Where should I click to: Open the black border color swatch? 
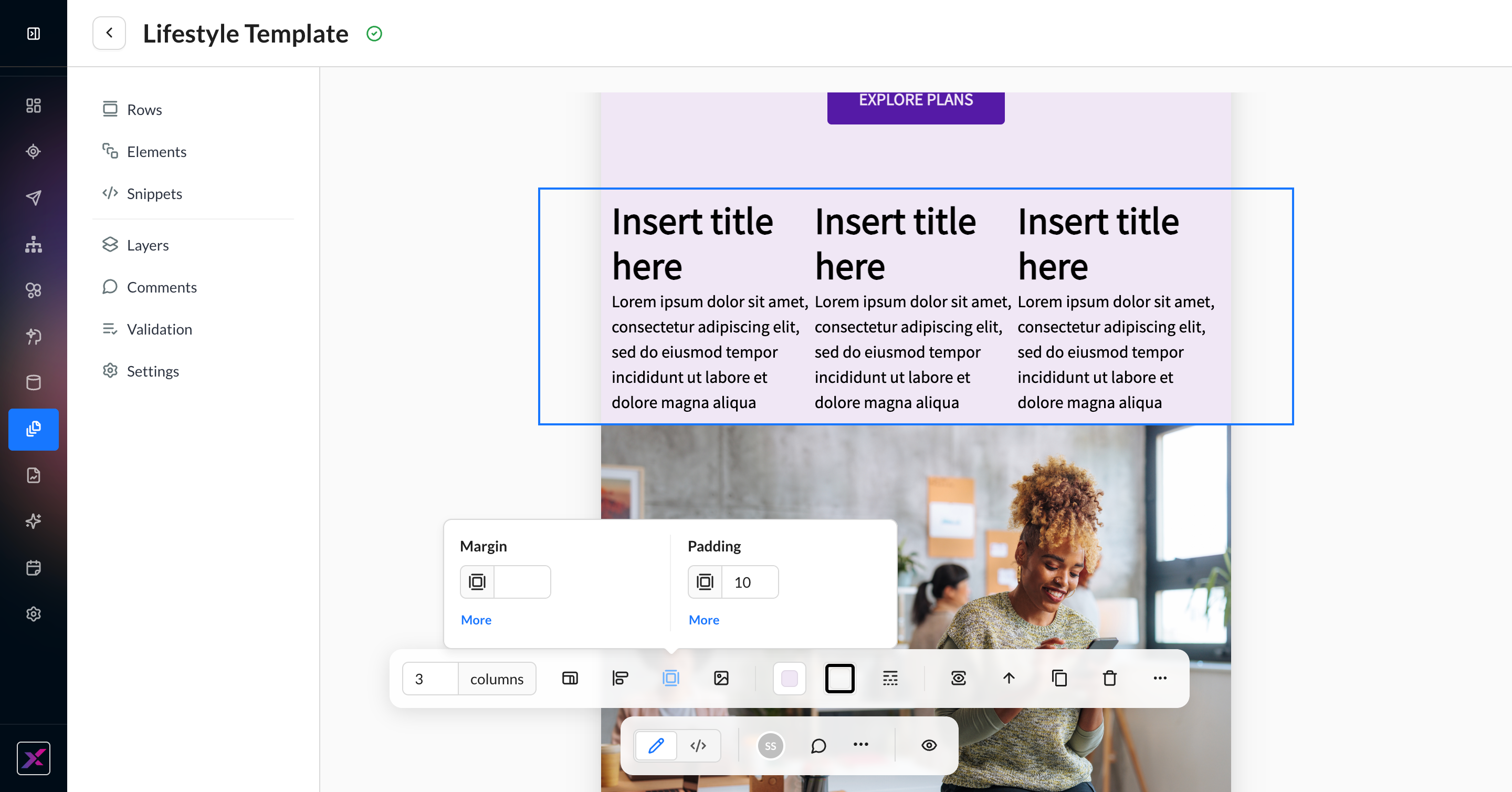(x=840, y=679)
